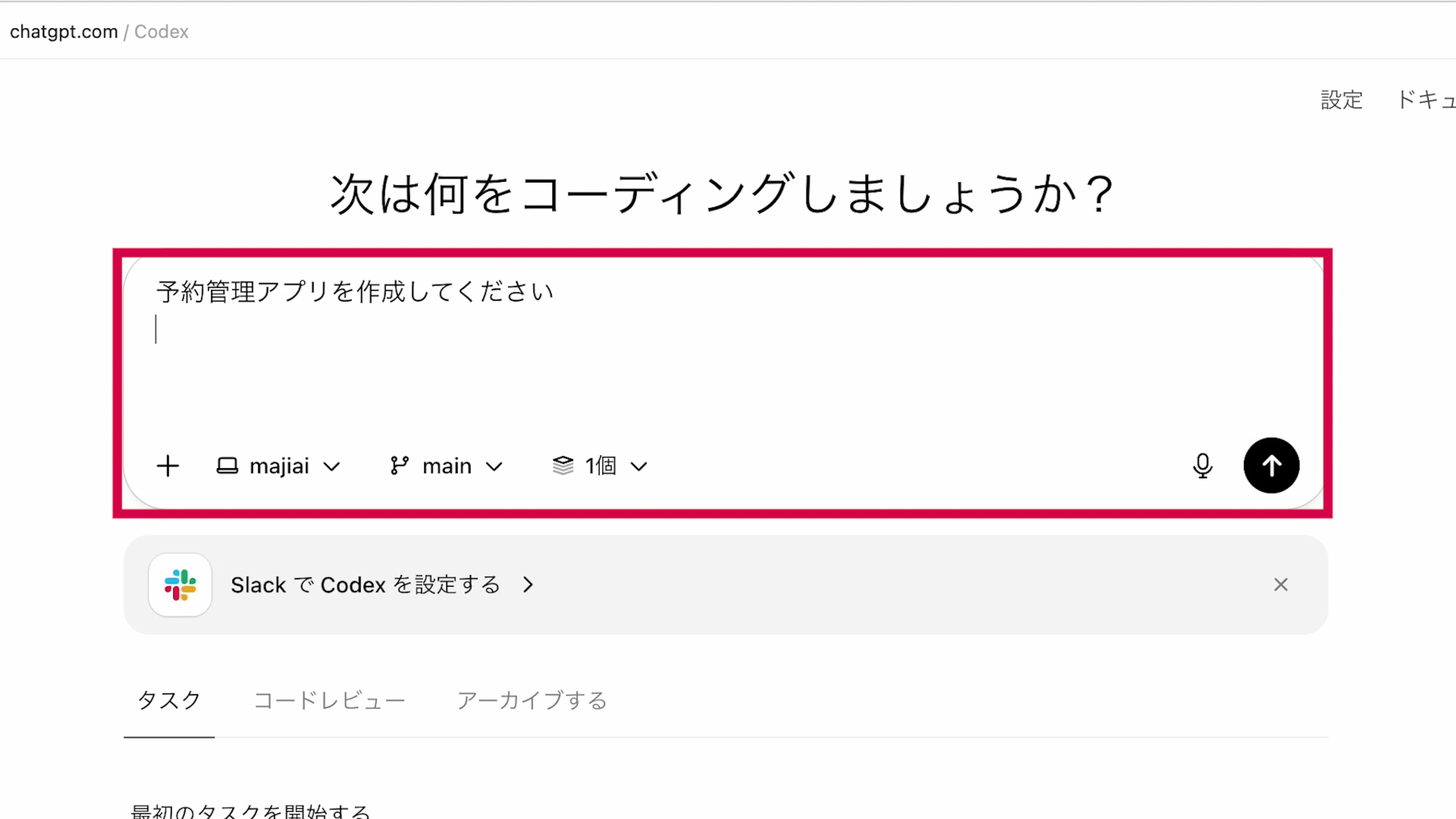Screen dimensions: 1456x819
Task: Expand the main branch selector
Action: (447, 466)
